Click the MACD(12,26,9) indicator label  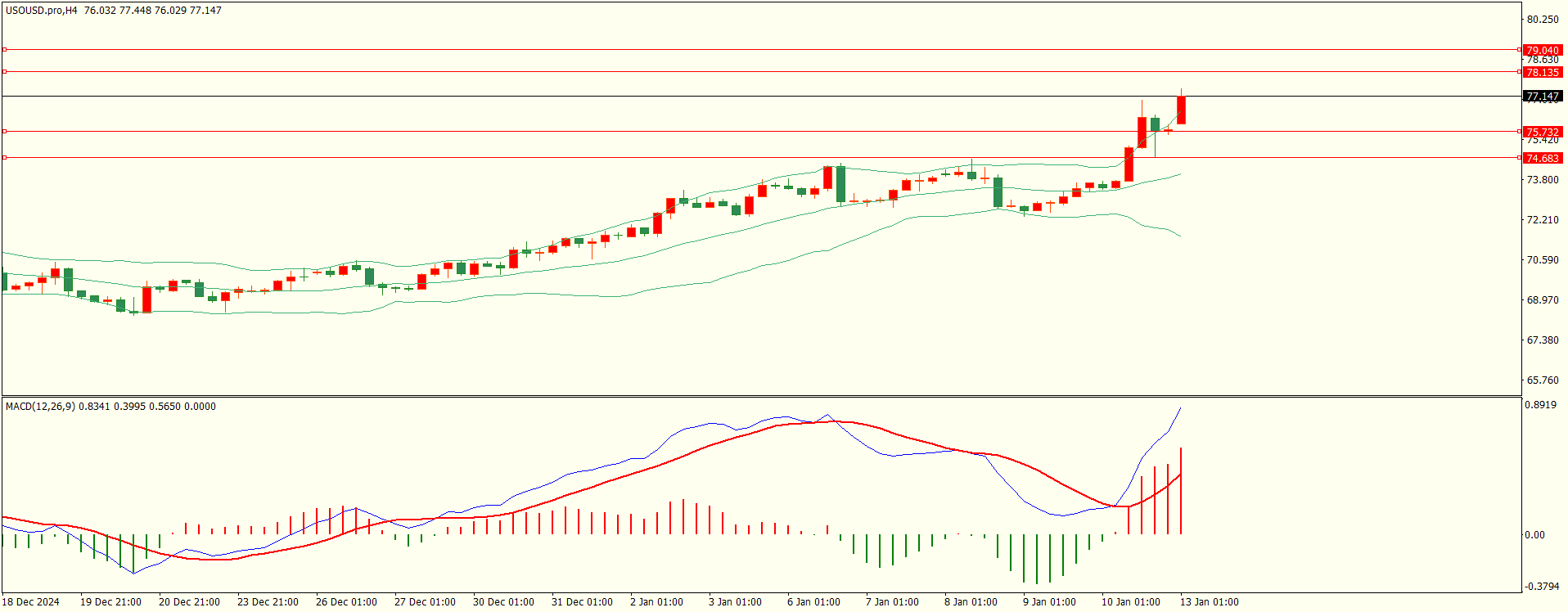tap(40, 407)
